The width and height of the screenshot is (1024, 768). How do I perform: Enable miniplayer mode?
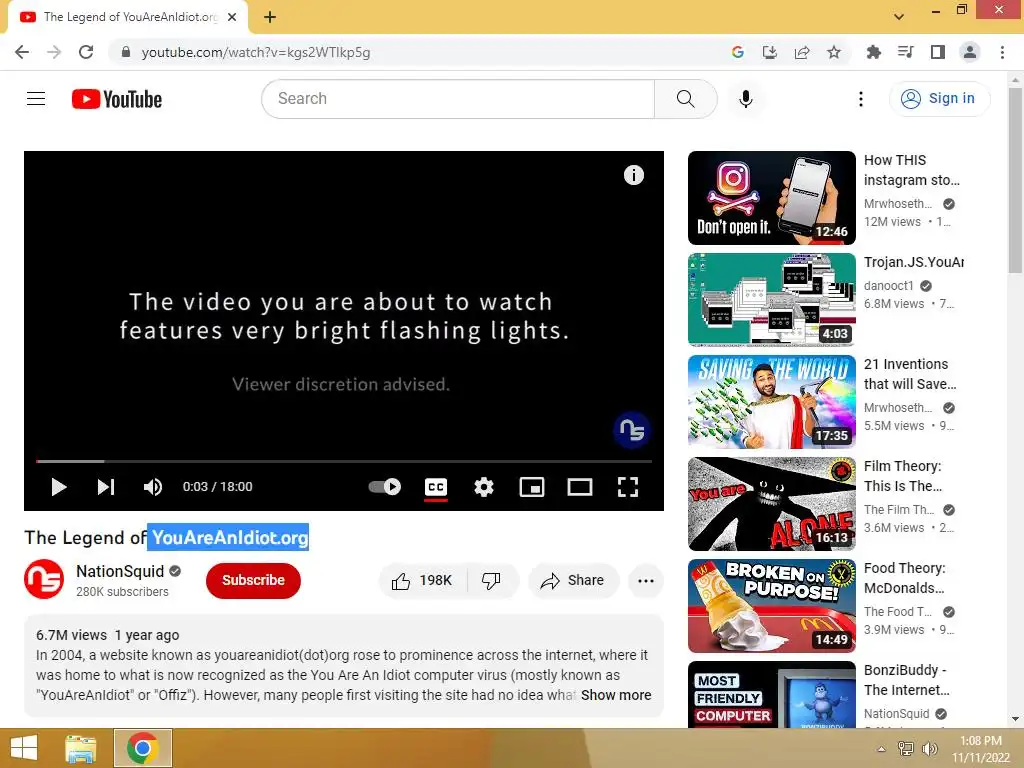click(532, 487)
